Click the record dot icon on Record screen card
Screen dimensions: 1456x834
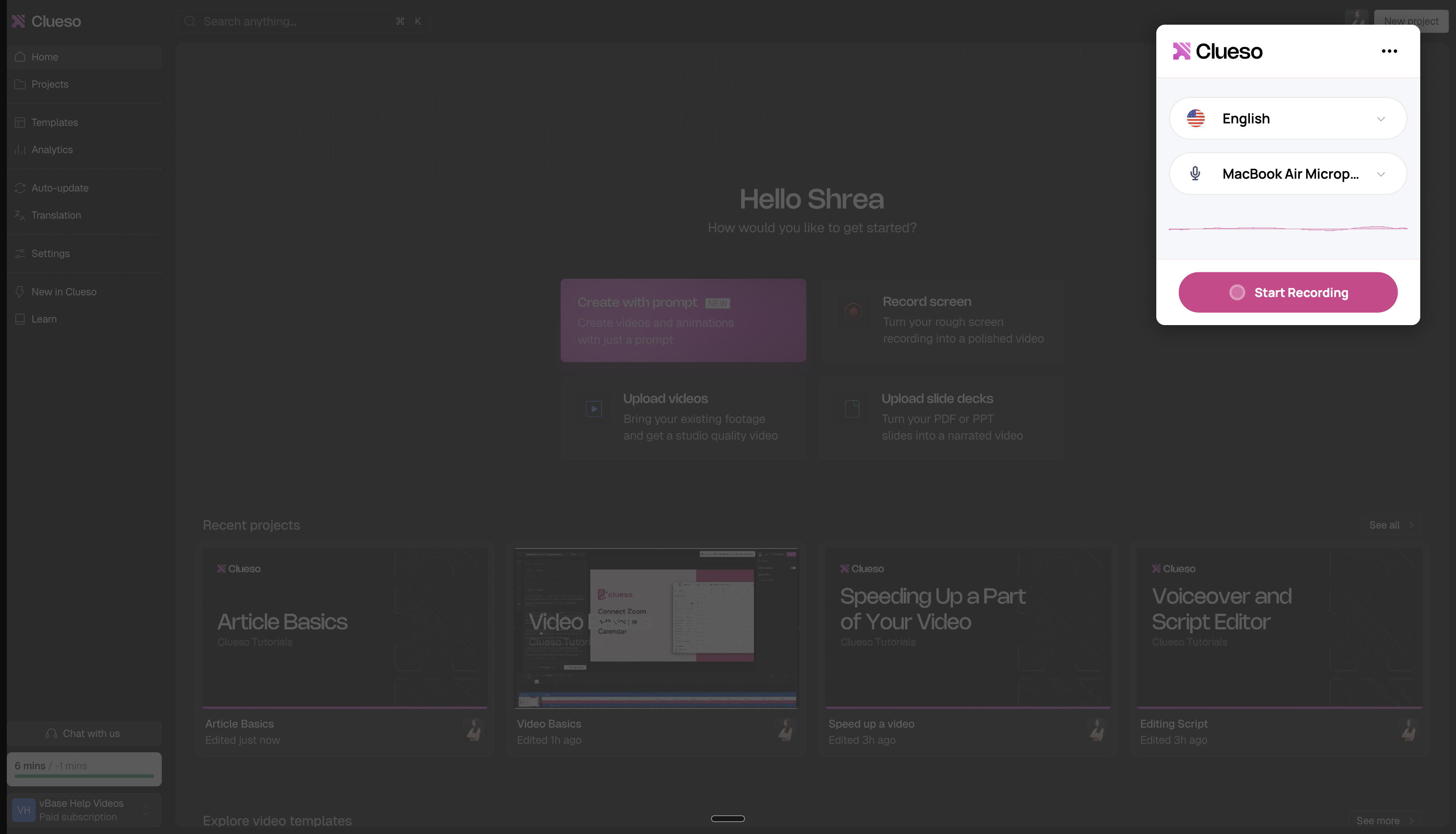coord(853,311)
